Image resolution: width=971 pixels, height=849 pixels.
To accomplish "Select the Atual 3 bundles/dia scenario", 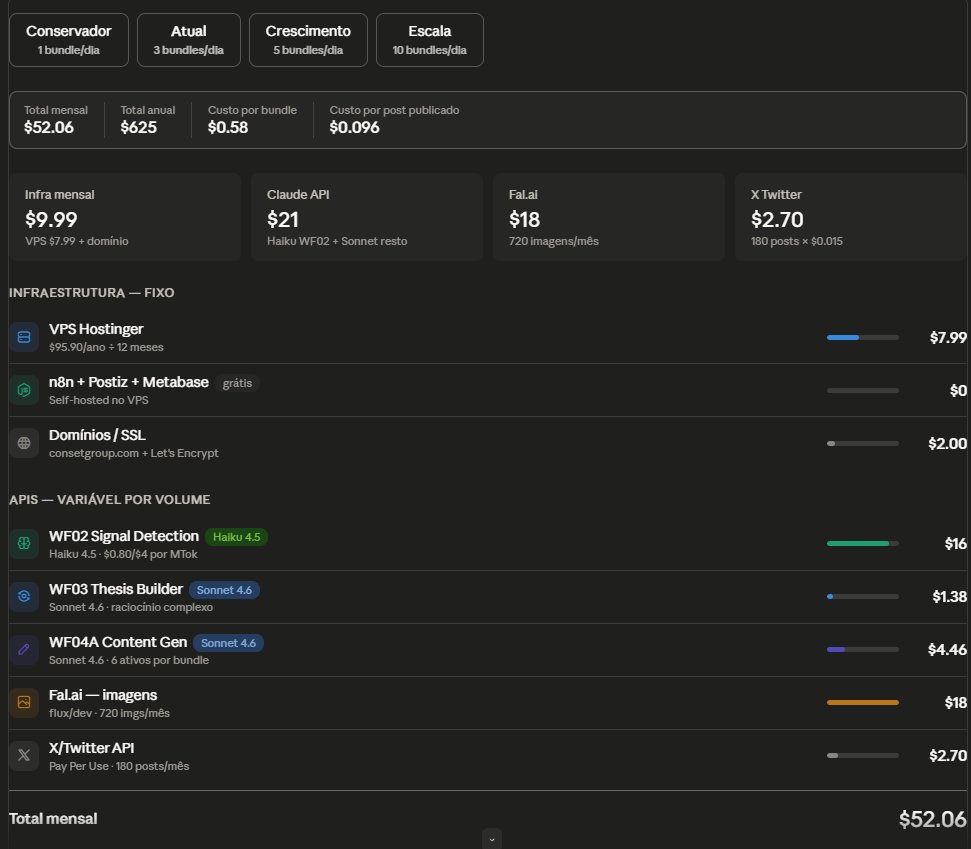I will [189, 40].
